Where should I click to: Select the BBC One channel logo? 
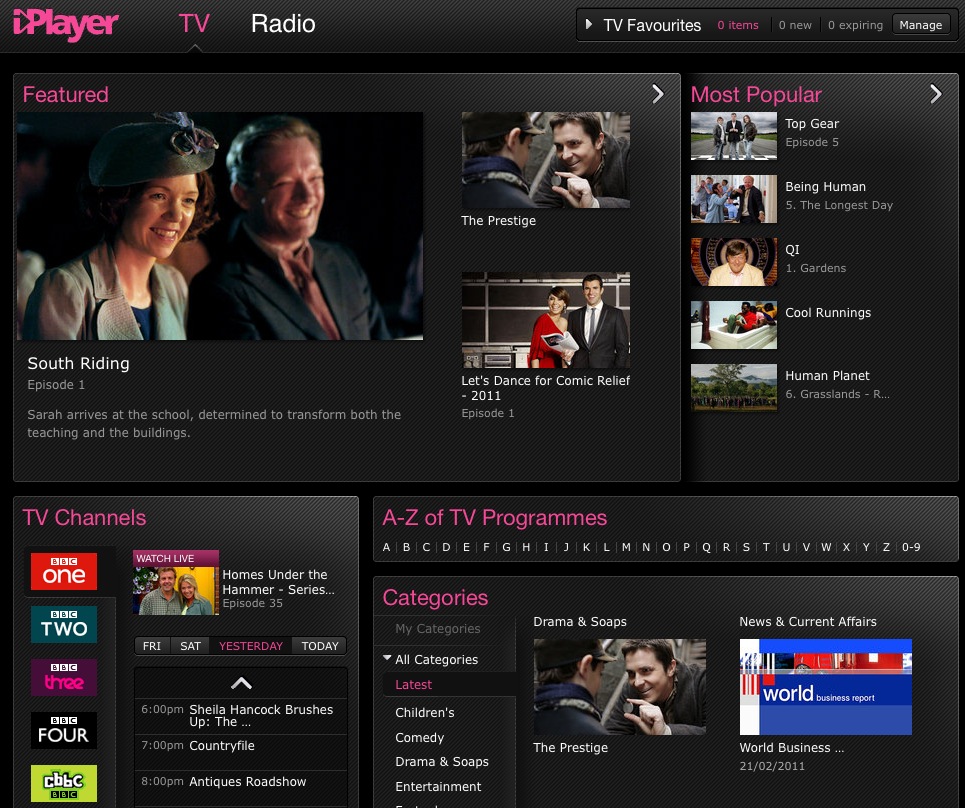pos(64,572)
